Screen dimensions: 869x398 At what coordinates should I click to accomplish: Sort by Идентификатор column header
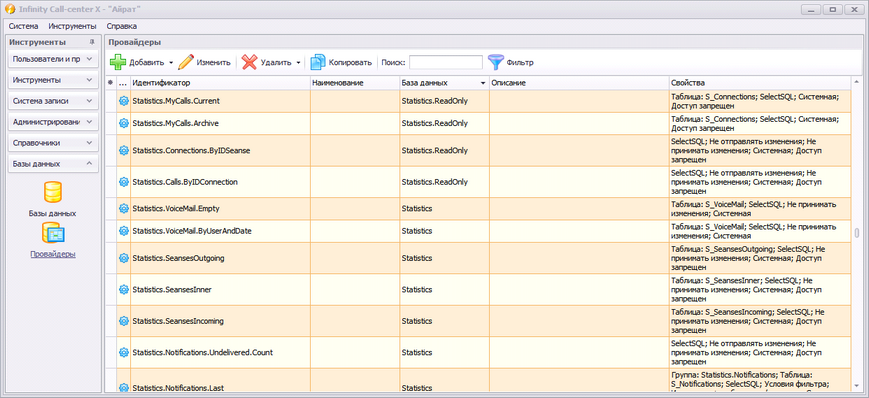tap(220, 83)
